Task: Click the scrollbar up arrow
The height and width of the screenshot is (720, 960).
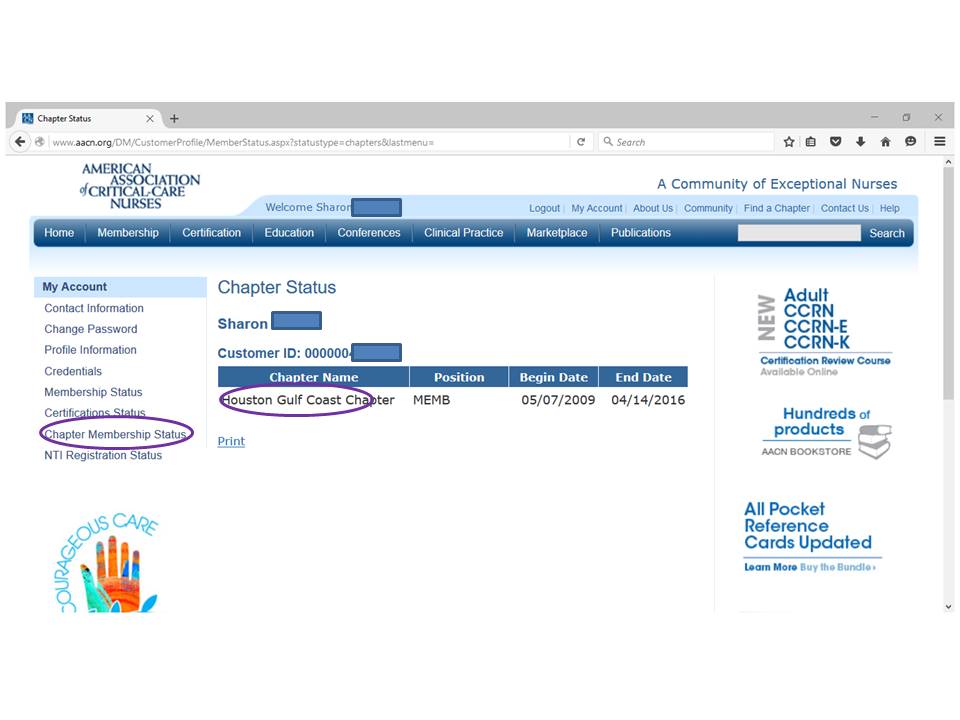Action: tap(948, 162)
